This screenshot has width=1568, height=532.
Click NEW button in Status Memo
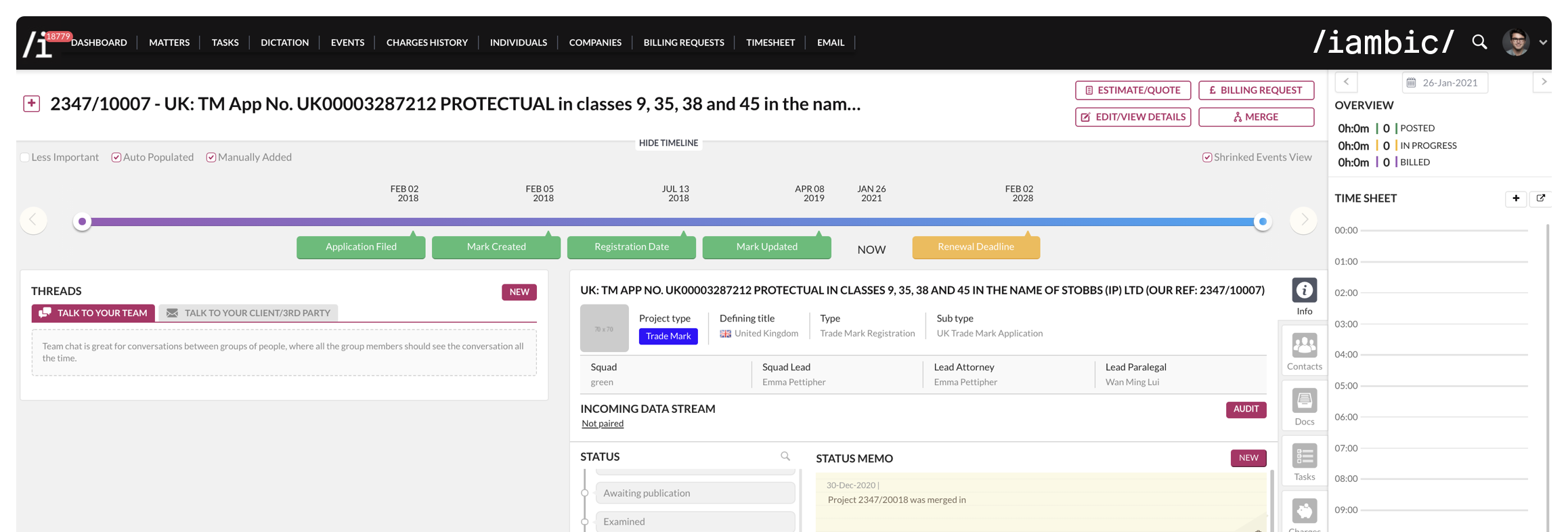[1248, 458]
